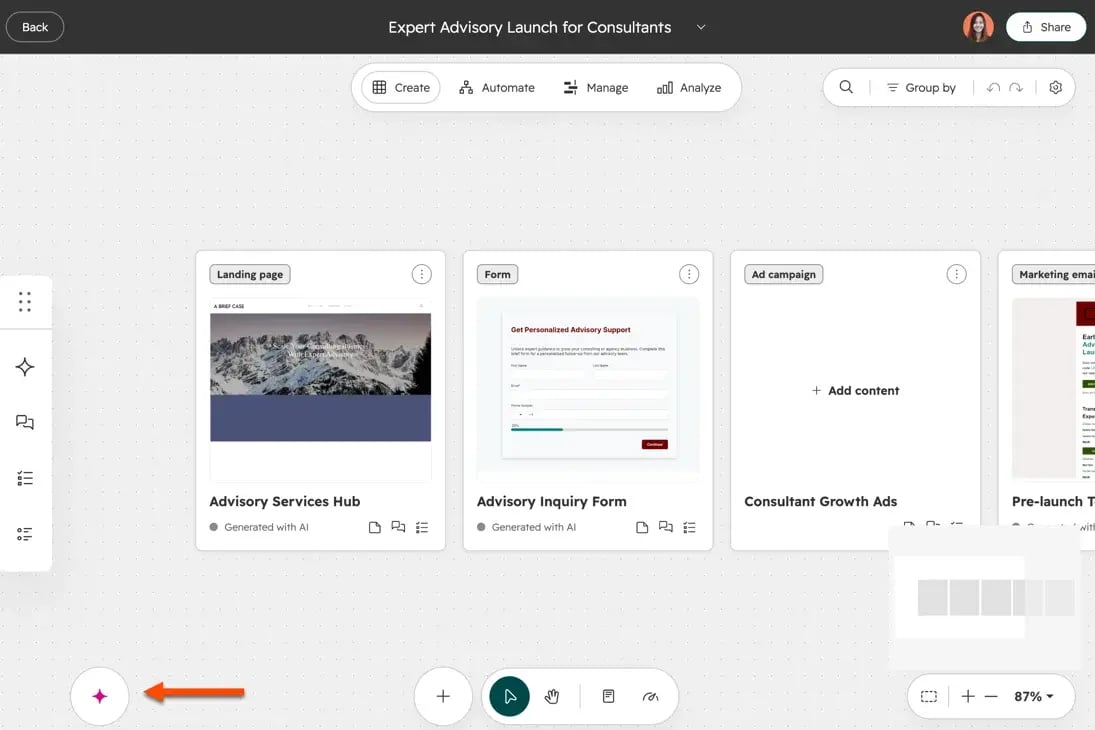The height and width of the screenshot is (730, 1095).
Task: Click the sidebar drag handle dots icon
Action: (x=25, y=302)
